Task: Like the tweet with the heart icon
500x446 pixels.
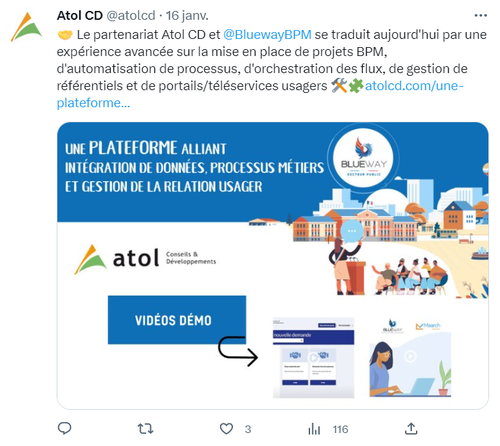Action: tap(226, 429)
